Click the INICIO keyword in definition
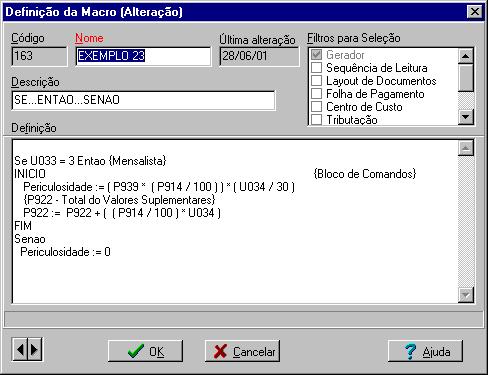The width and height of the screenshot is (488, 375). 30,174
